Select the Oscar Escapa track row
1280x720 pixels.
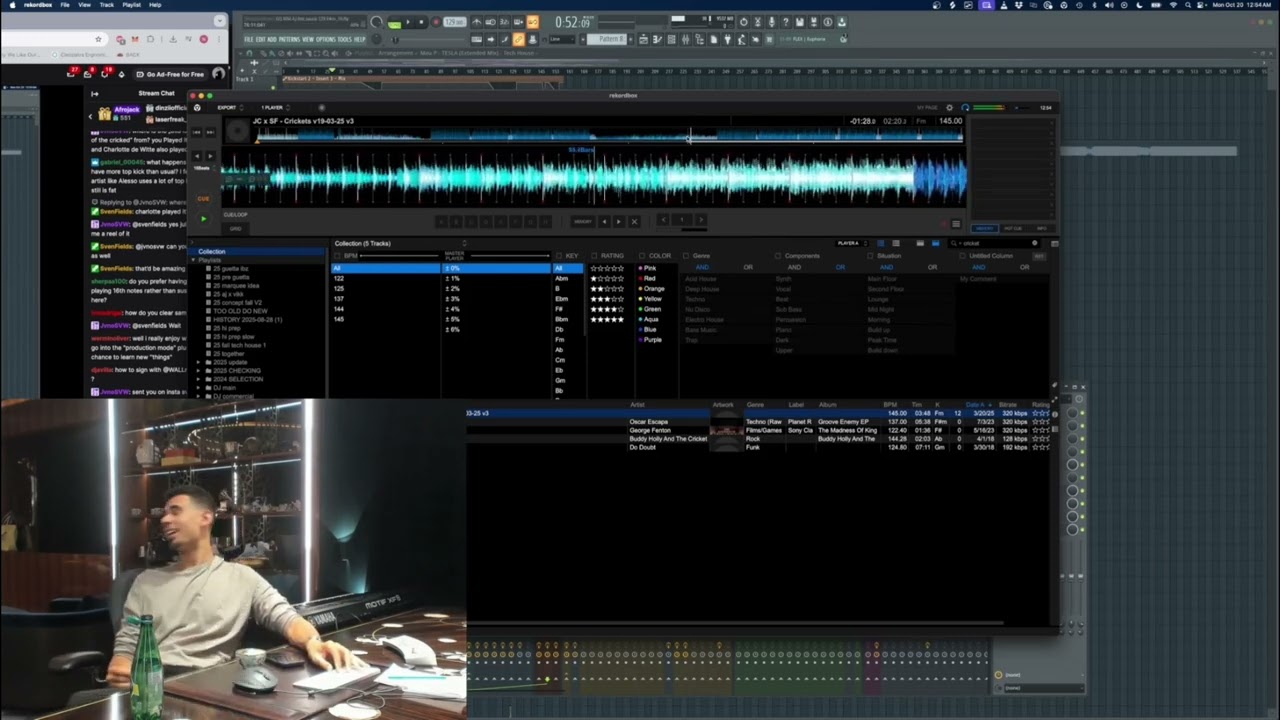pos(758,422)
